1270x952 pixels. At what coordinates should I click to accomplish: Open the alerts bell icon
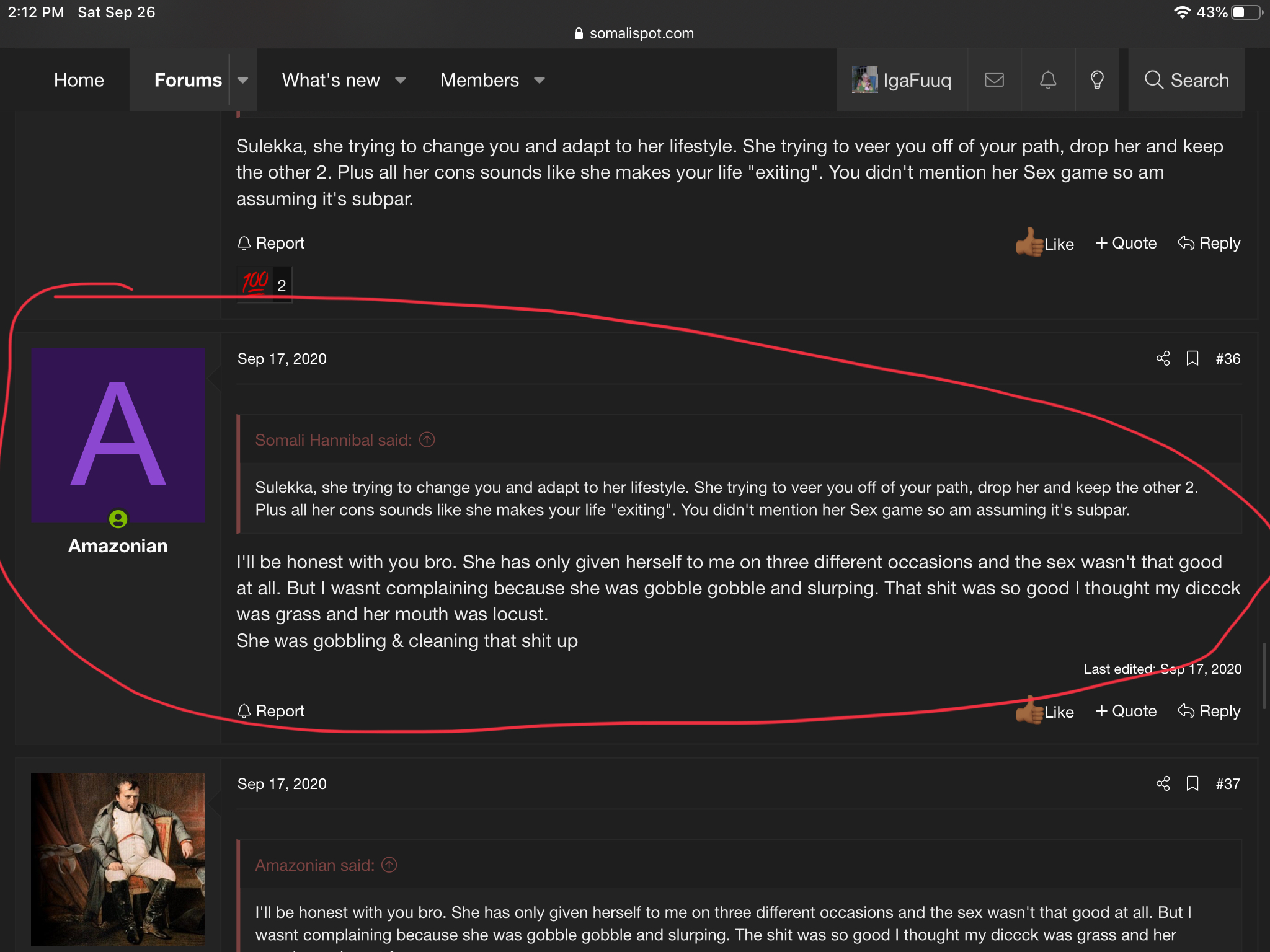[1048, 80]
